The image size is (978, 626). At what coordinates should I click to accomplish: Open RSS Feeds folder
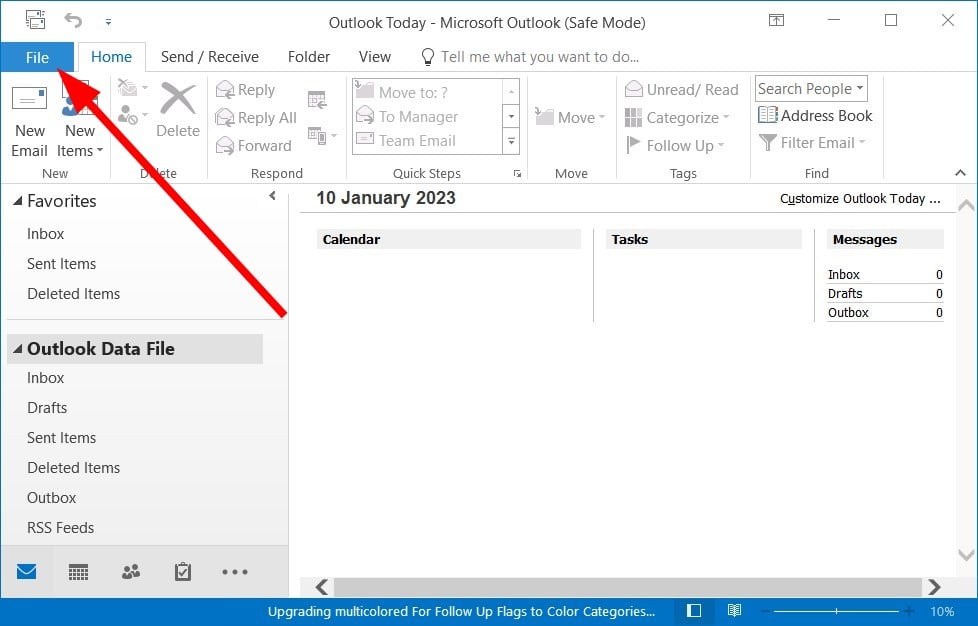[x=61, y=527]
